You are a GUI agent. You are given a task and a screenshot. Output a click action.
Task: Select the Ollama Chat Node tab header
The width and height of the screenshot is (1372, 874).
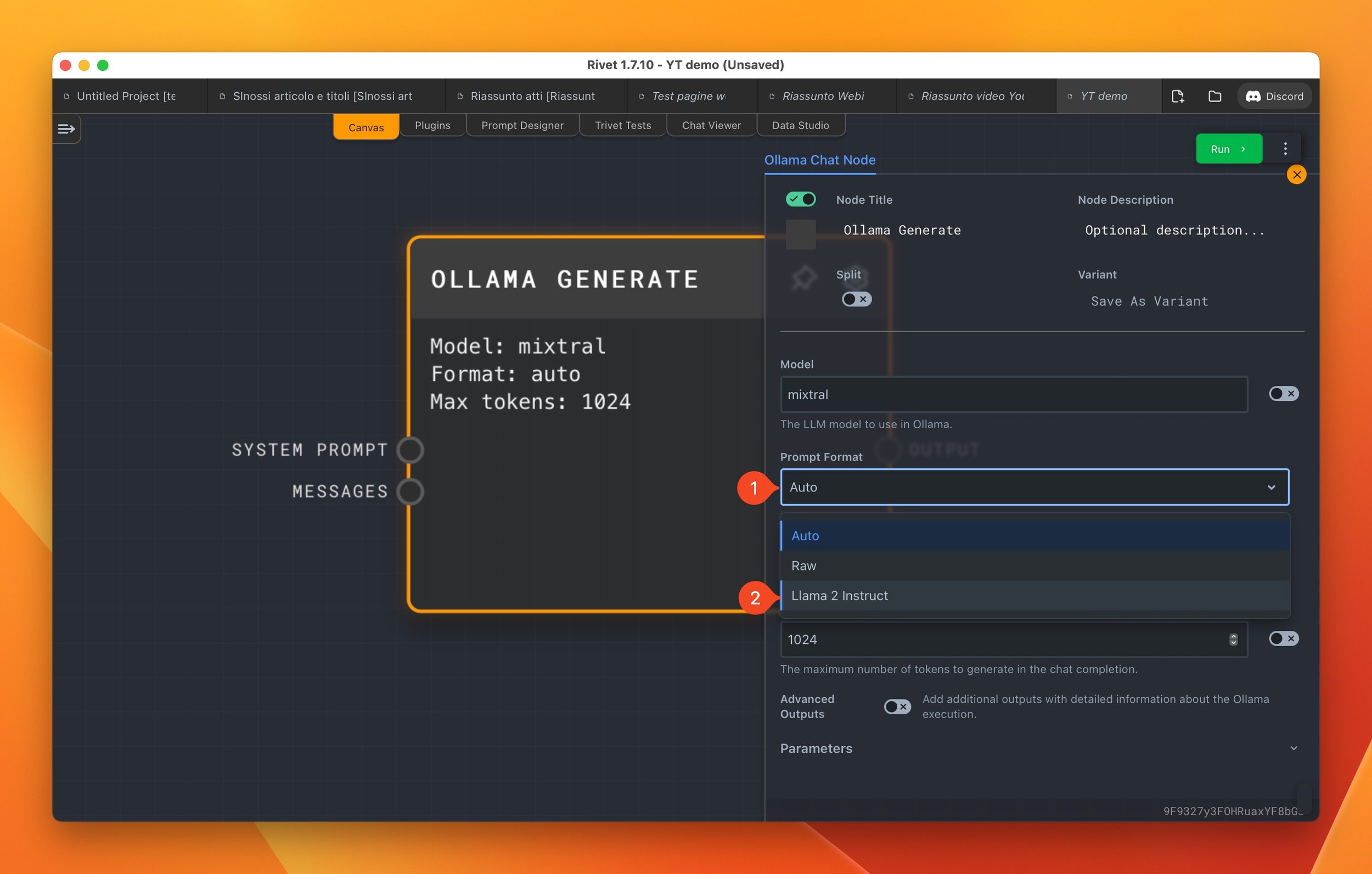[x=819, y=160]
